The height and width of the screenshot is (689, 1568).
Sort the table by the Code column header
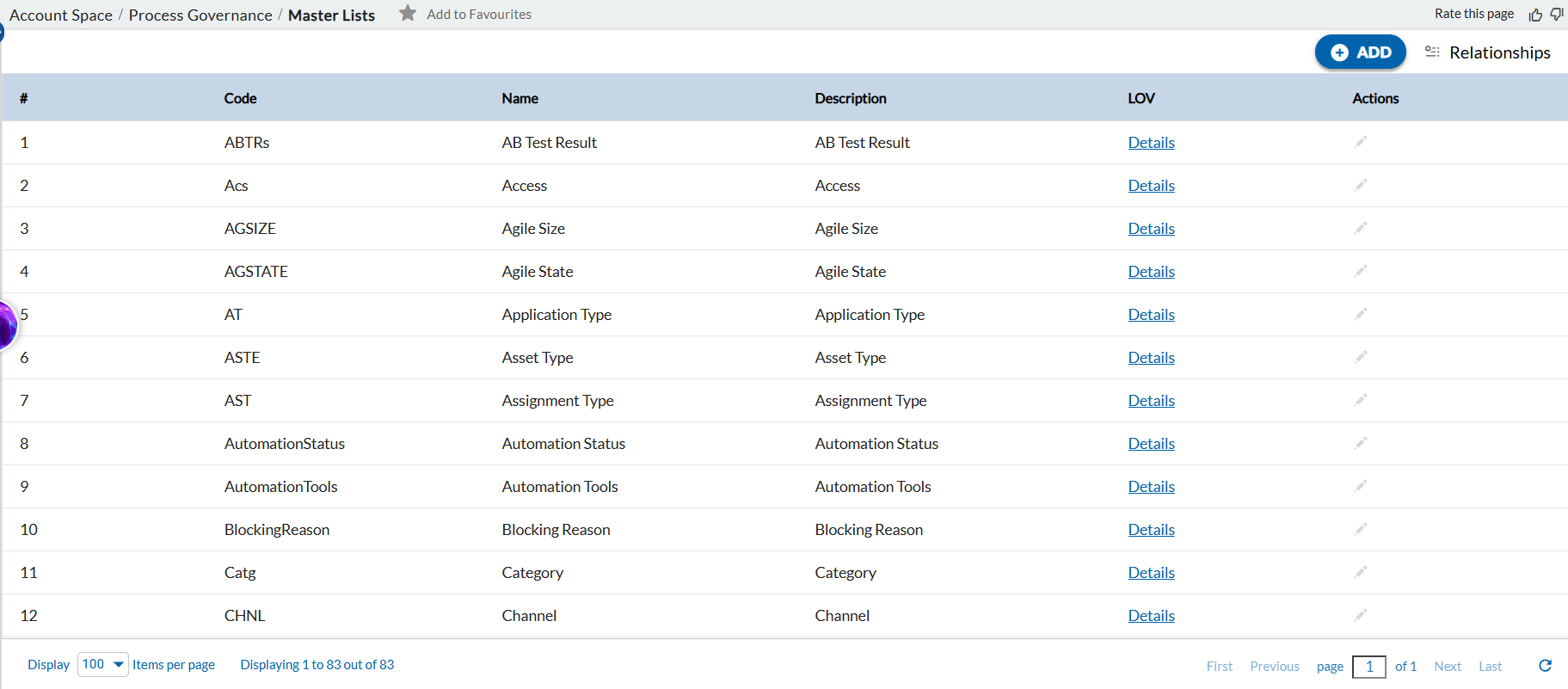[240, 98]
